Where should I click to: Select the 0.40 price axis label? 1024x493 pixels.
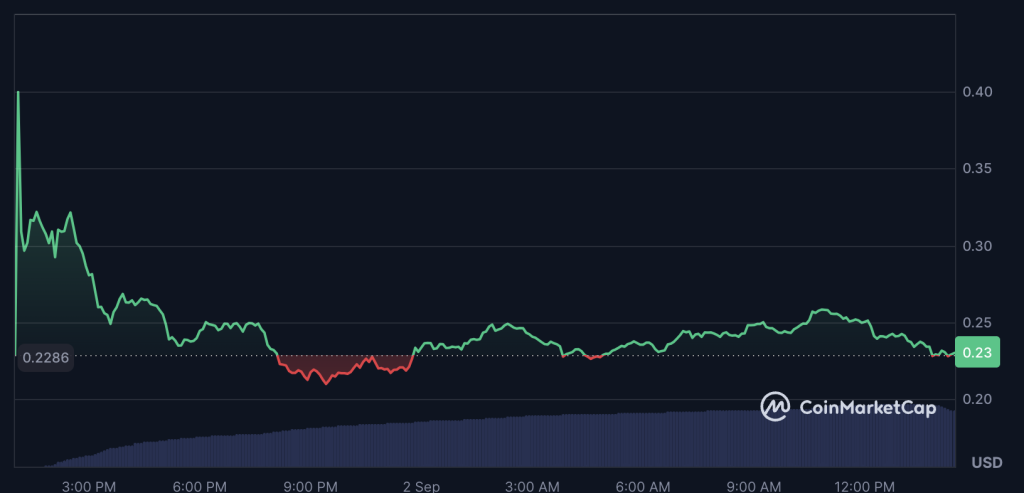click(x=976, y=92)
